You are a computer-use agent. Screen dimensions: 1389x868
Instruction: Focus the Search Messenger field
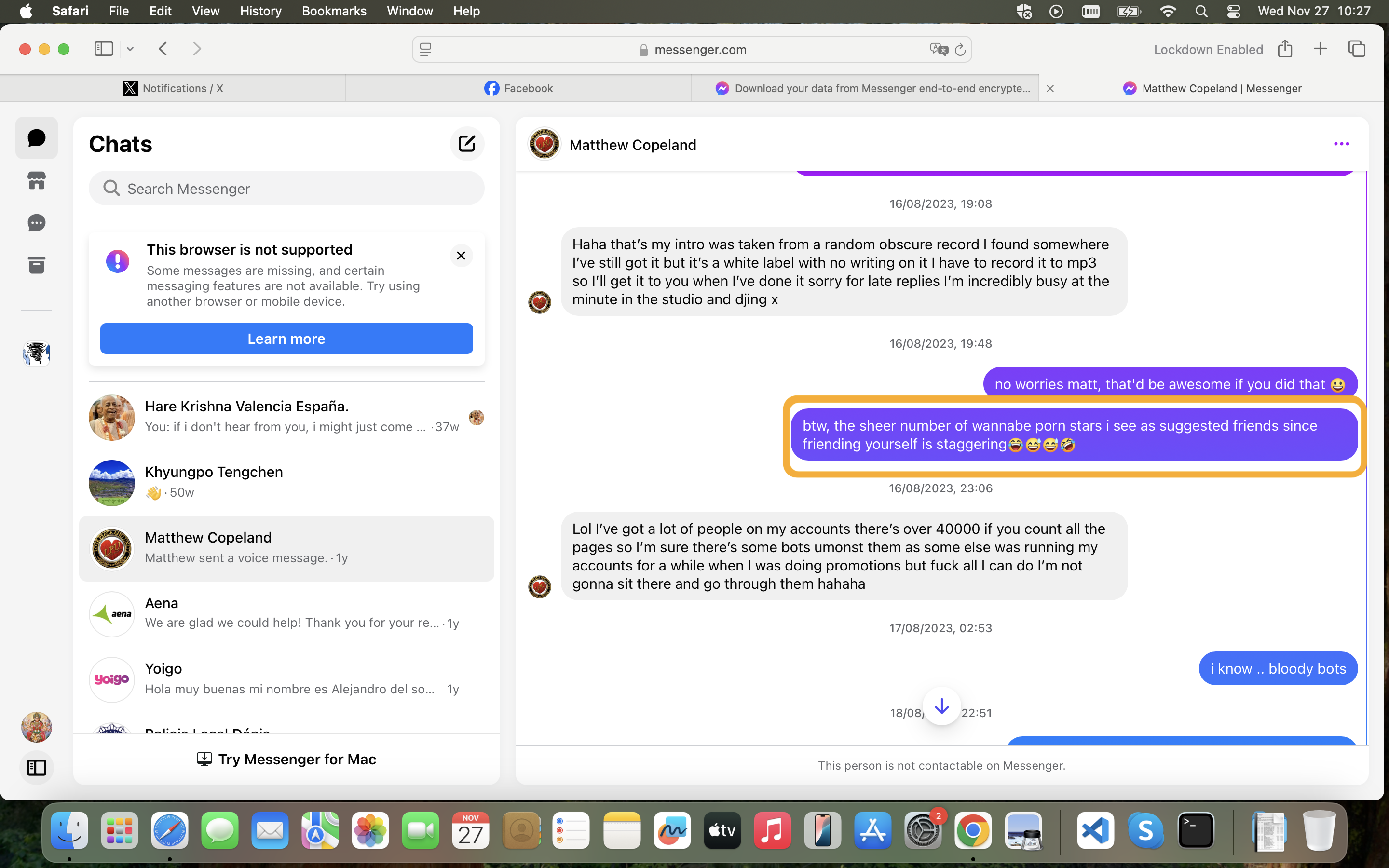(x=286, y=188)
